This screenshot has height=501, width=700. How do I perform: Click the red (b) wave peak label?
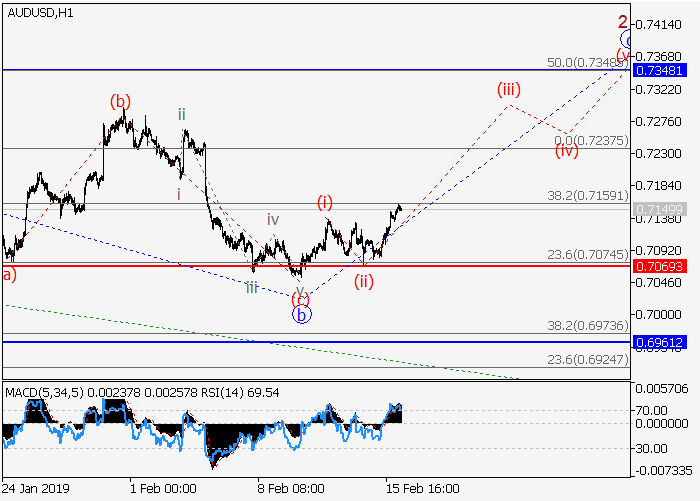(120, 101)
